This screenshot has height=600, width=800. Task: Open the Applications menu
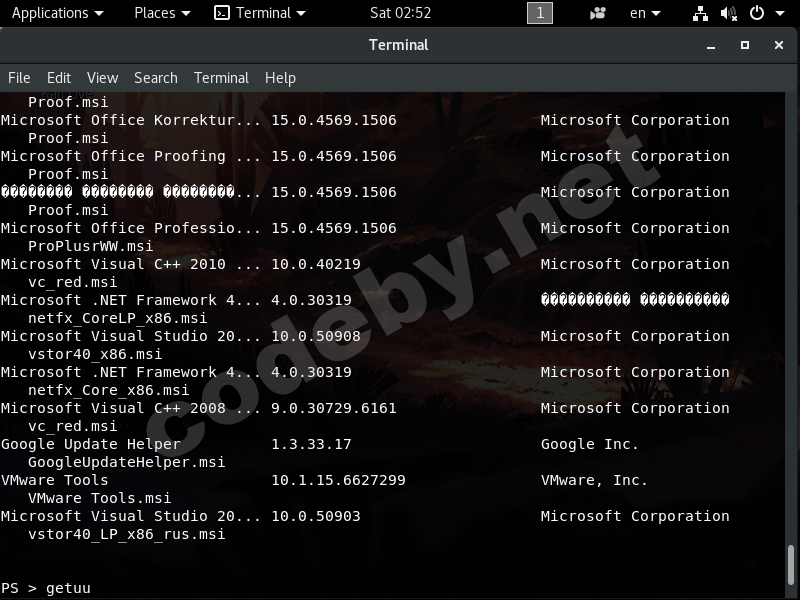pos(57,13)
